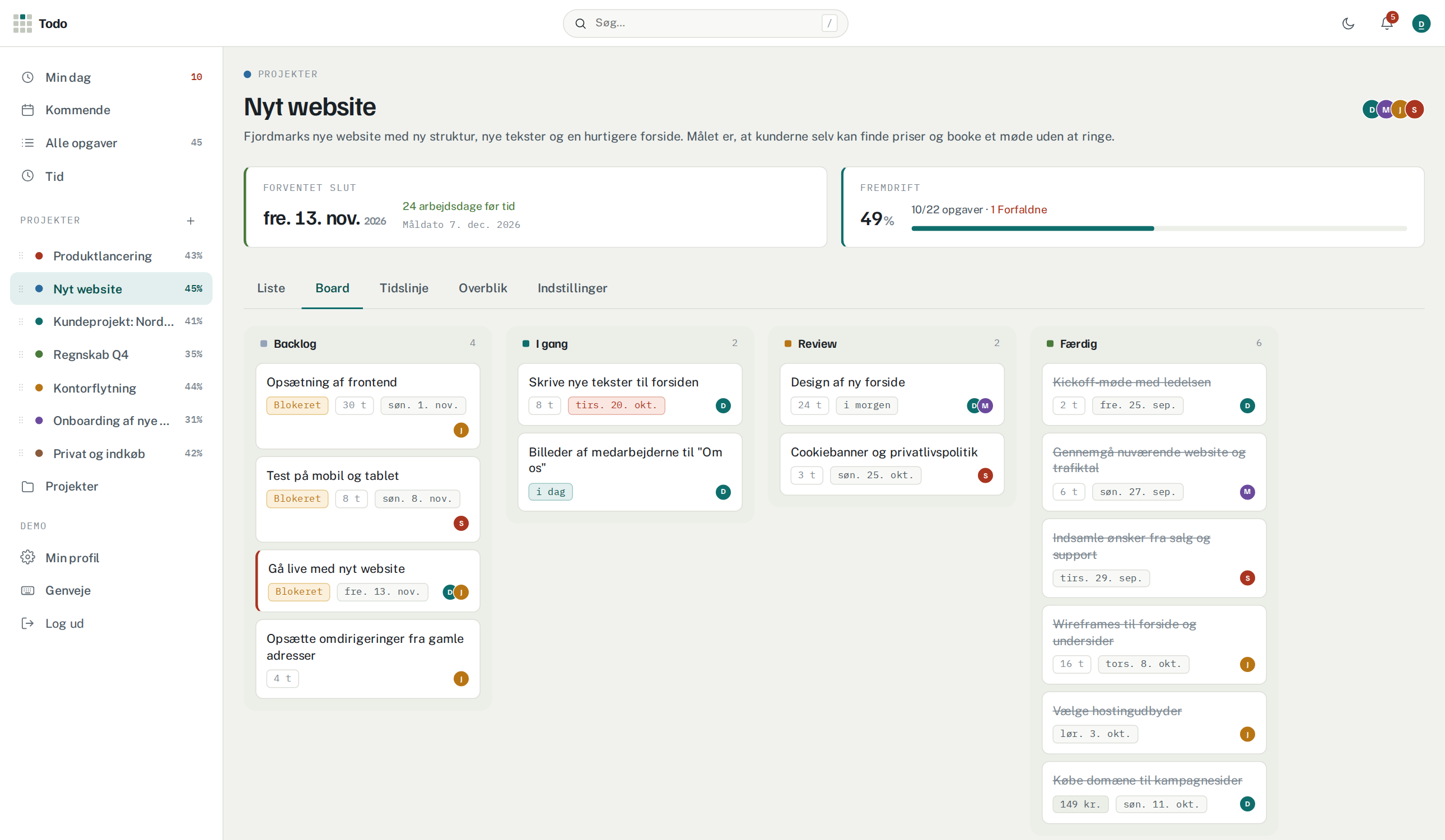The width and height of the screenshot is (1445, 840).
Task: Click the search field Søg
Action: click(x=705, y=24)
